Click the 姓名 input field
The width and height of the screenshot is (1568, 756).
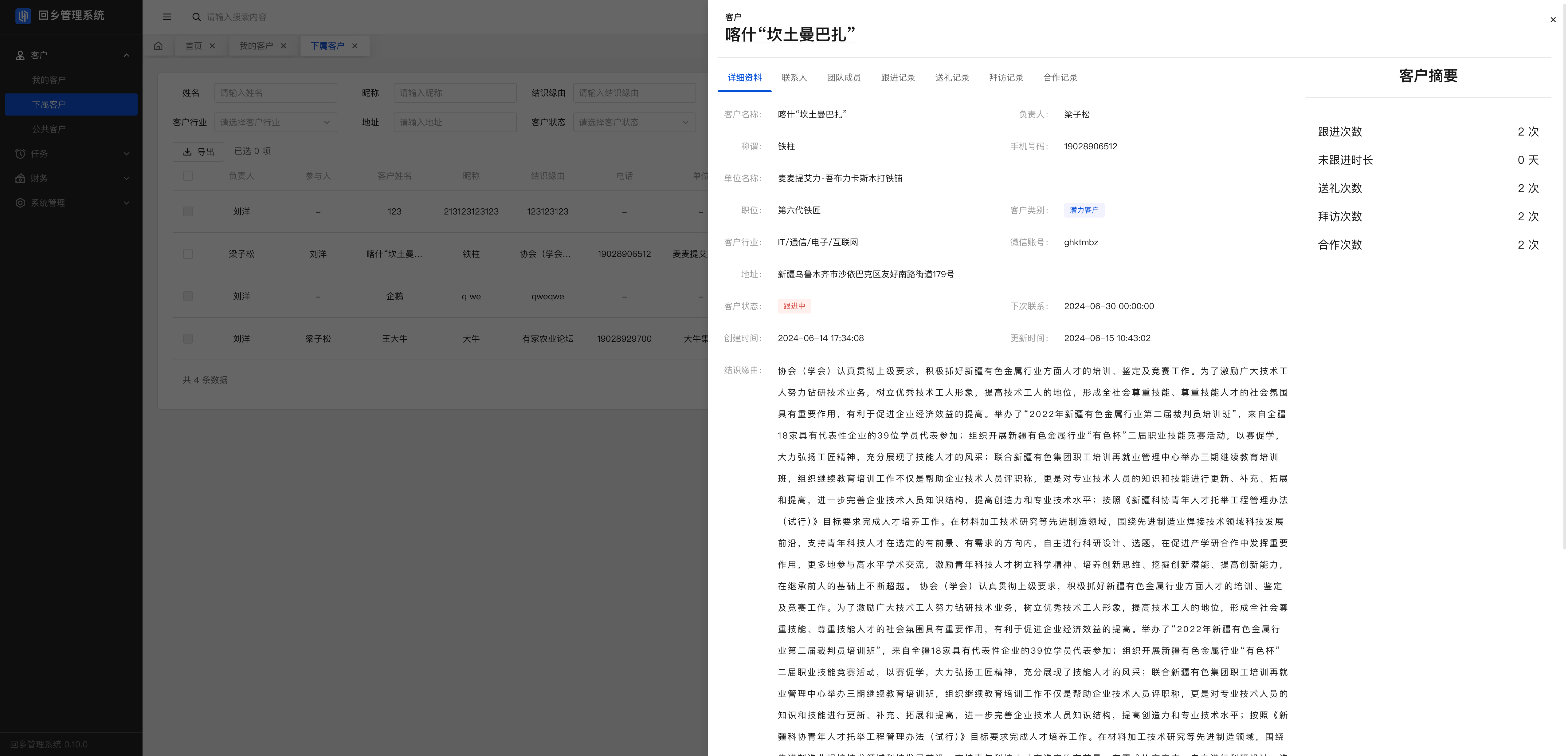pyautogui.click(x=275, y=93)
